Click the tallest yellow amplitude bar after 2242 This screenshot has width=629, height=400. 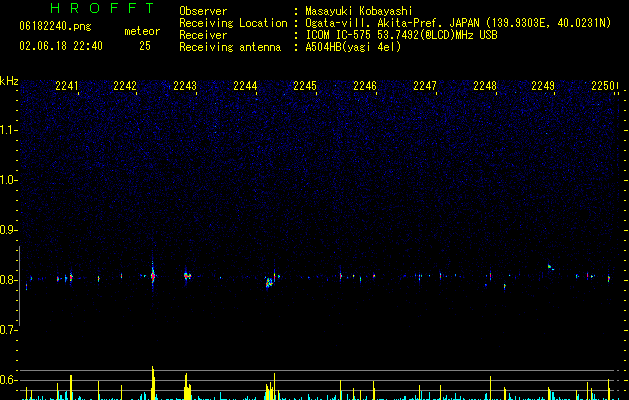tap(152, 383)
